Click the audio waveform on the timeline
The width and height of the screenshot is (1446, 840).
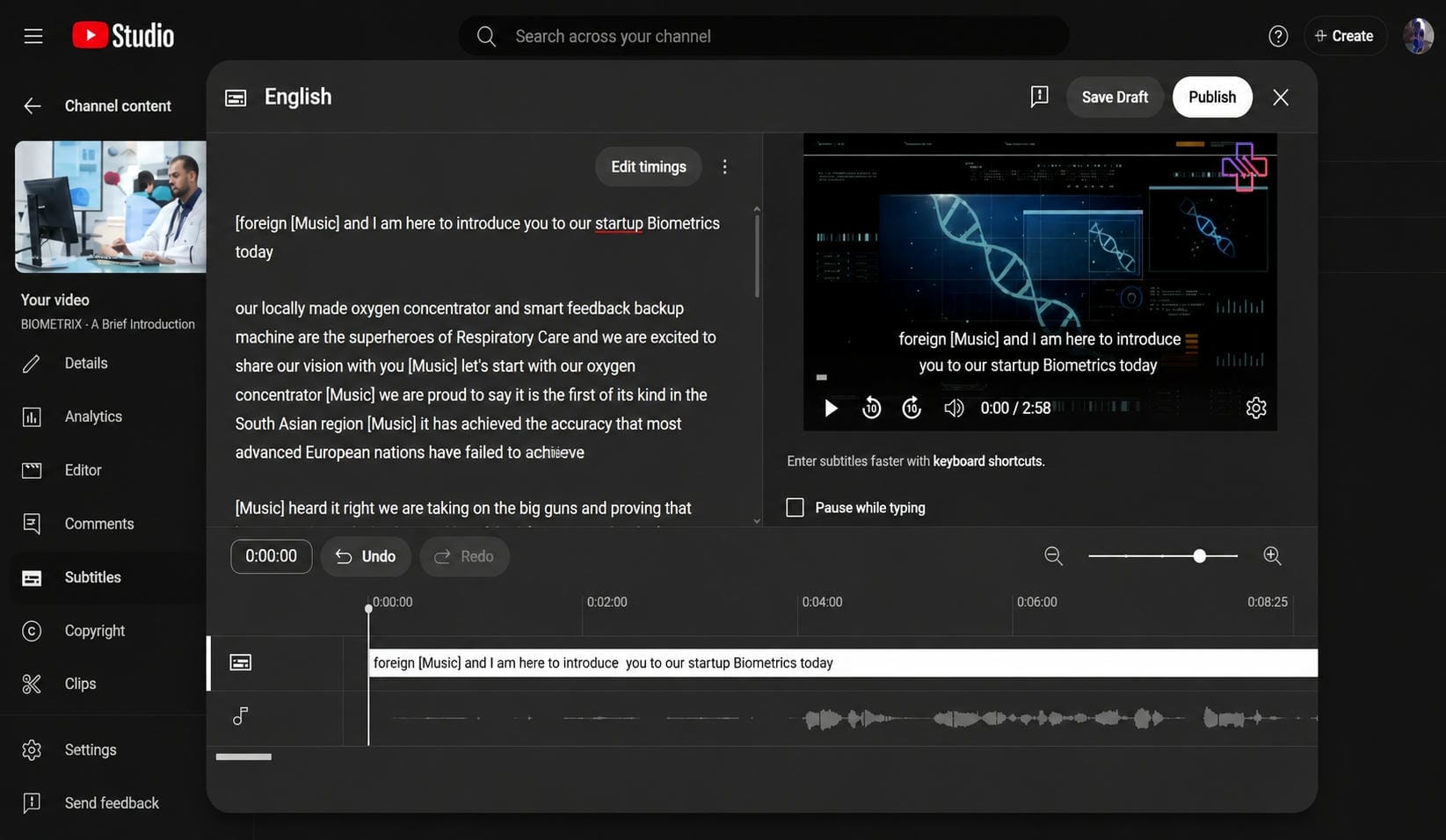(843, 719)
